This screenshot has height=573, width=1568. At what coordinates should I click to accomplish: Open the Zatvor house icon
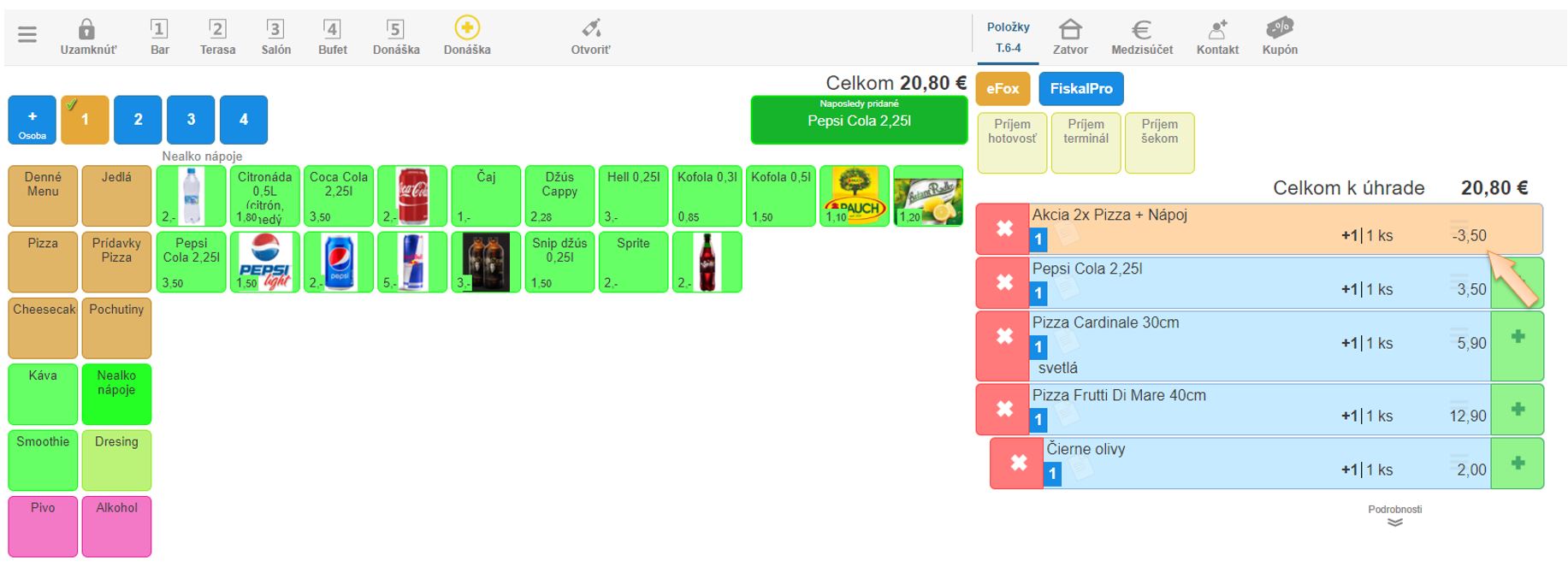click(1069, 31)
